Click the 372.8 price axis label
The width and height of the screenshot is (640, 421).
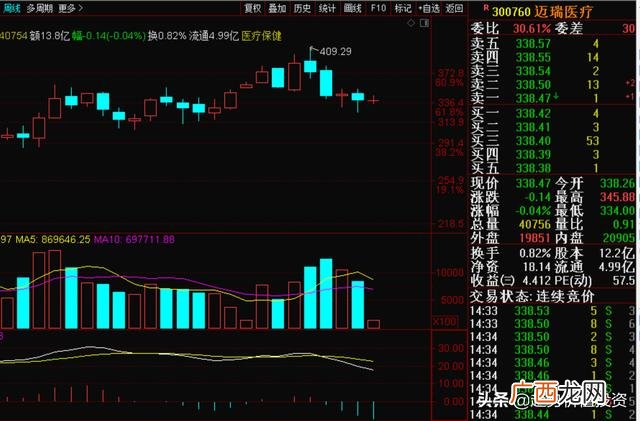[x=451, y=74]
